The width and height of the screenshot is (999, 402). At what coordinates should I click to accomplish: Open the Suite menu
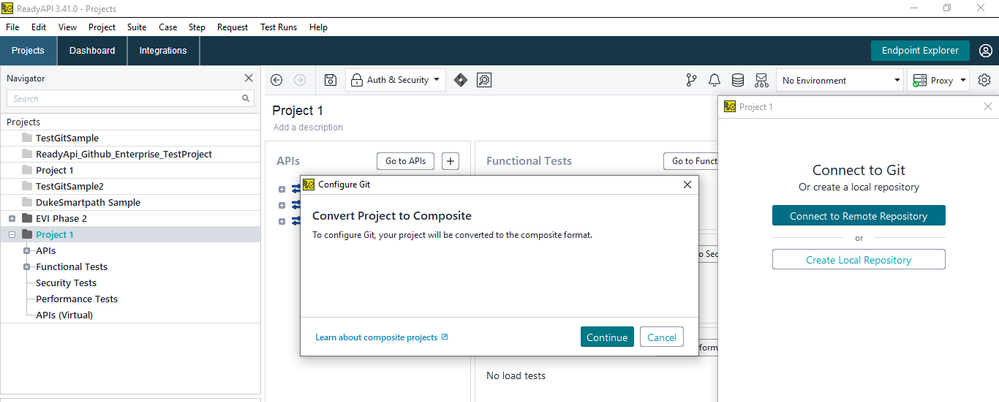(x=137, y=27)
